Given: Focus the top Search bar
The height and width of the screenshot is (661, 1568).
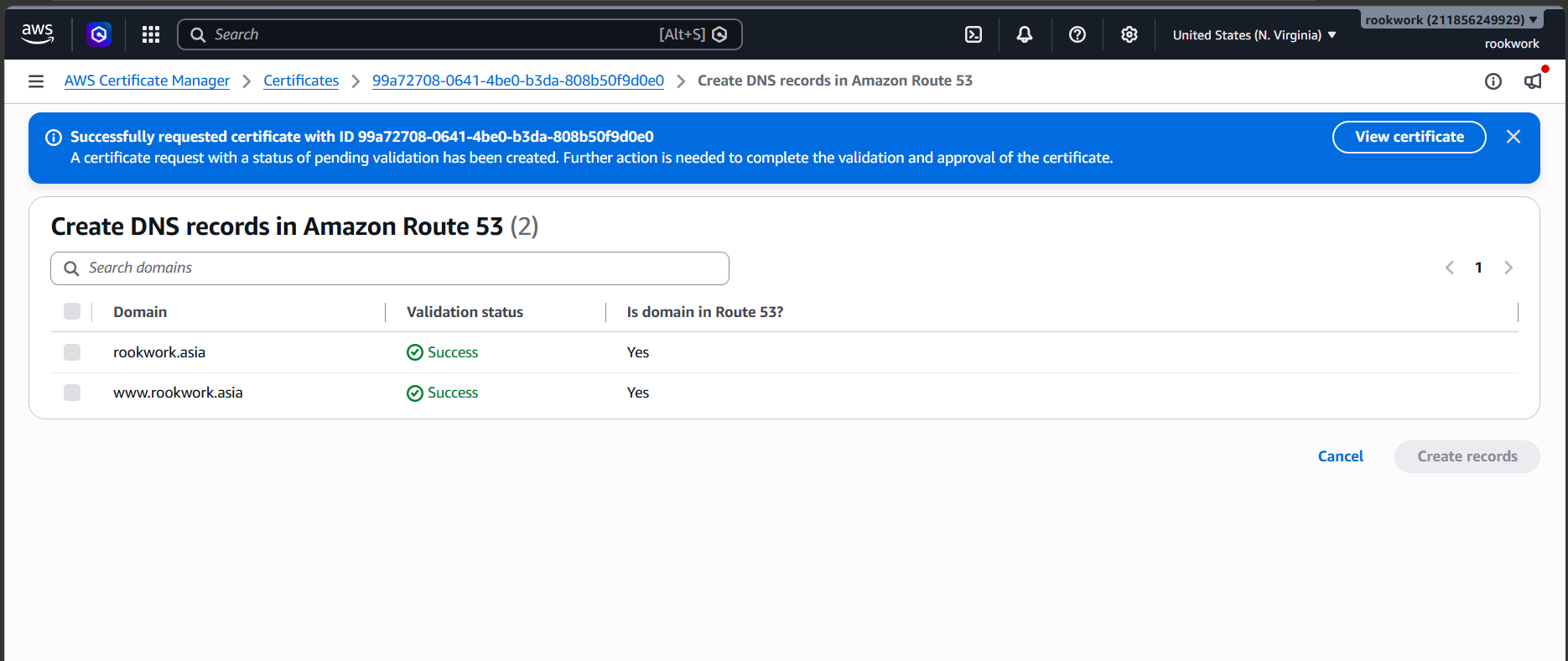Looking at the screenshot, I should pos(459,34).
